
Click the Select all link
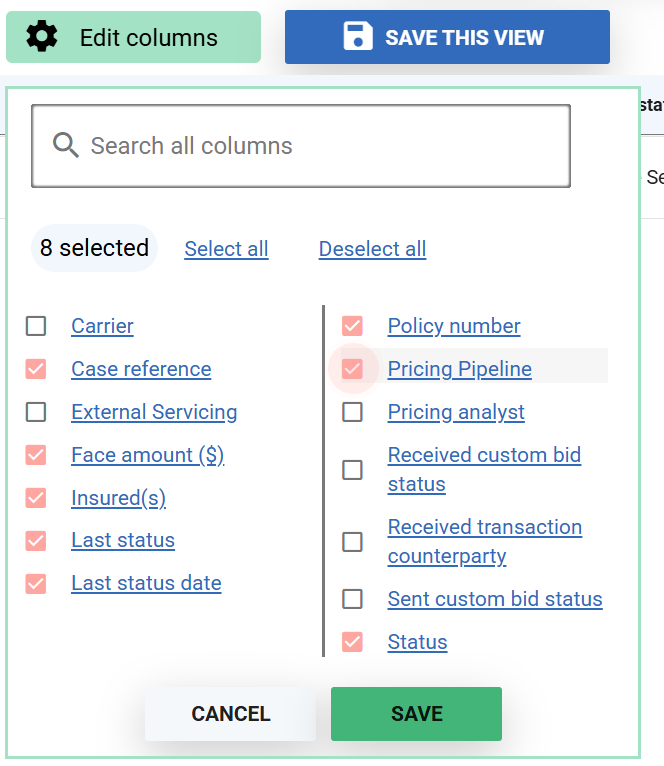coord(226,249)
